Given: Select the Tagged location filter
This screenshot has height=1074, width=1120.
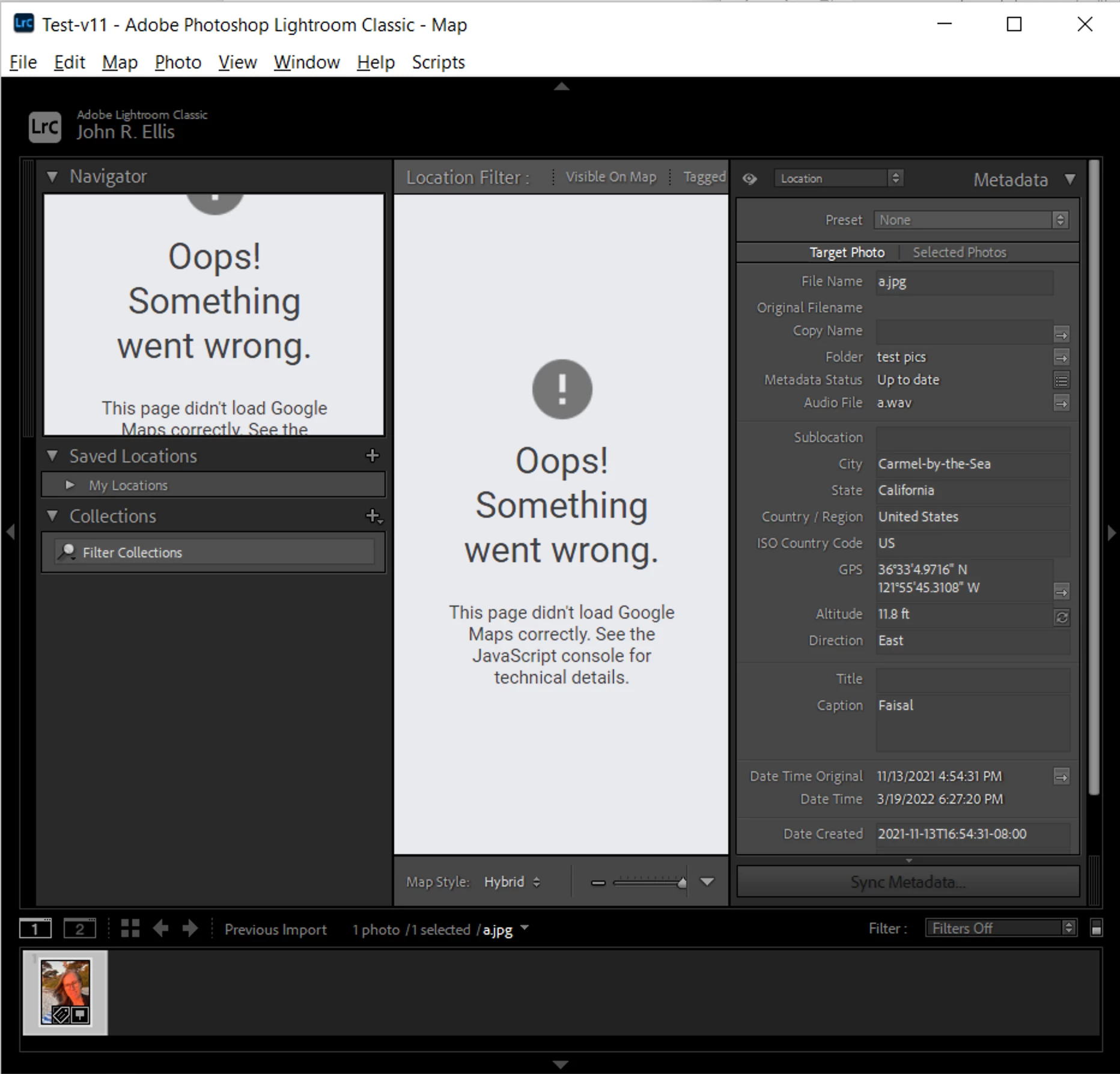Looking at the screenshot, I should pyautogui.click(x=704, y=177).
